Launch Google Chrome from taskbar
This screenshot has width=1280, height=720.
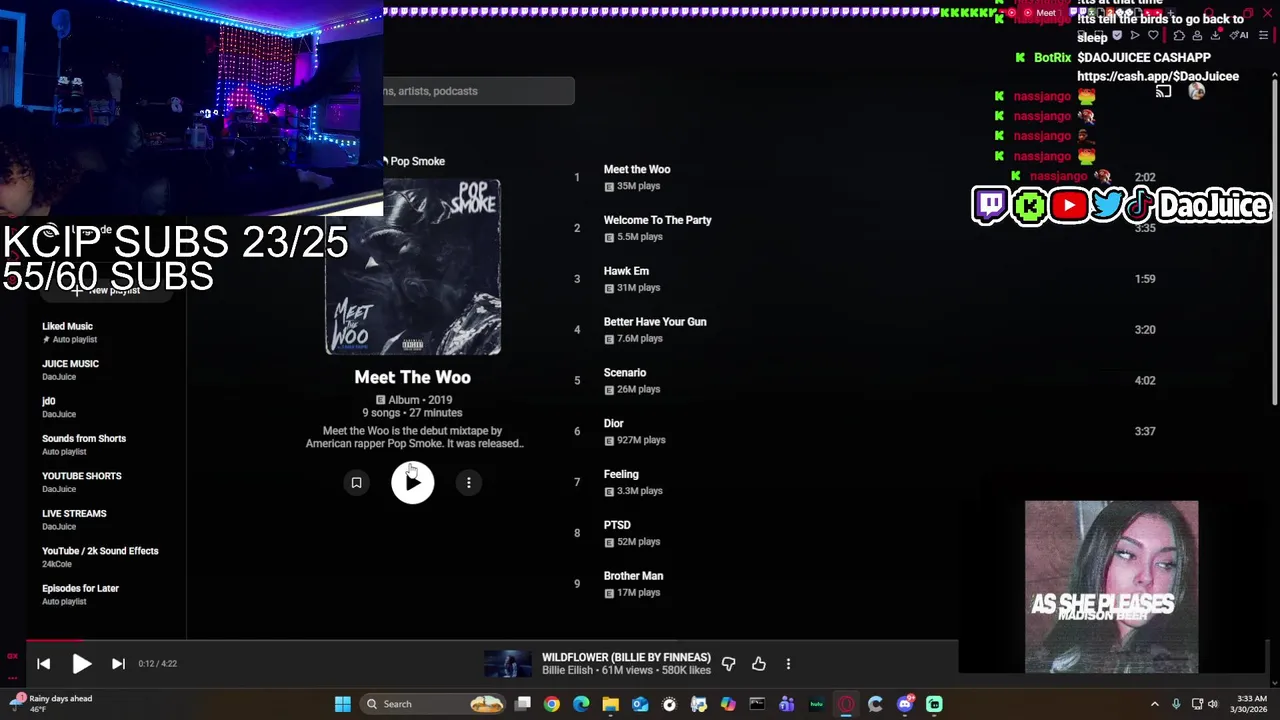pos(552,704)
